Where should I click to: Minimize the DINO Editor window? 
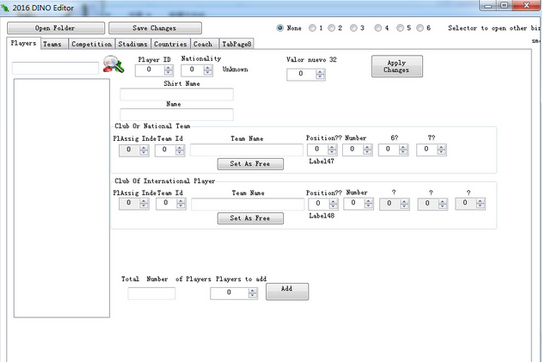point(488,5)
